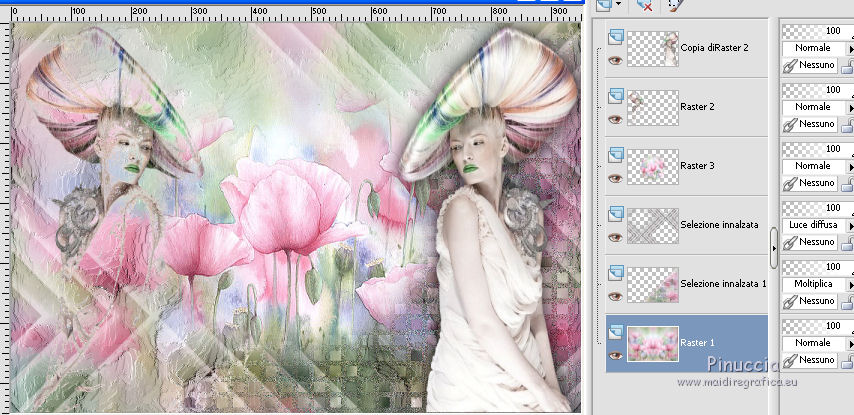Click link group Nessuno for Raster 2
This screenshot has height=415, width=854.
click(x=809, y=124)
